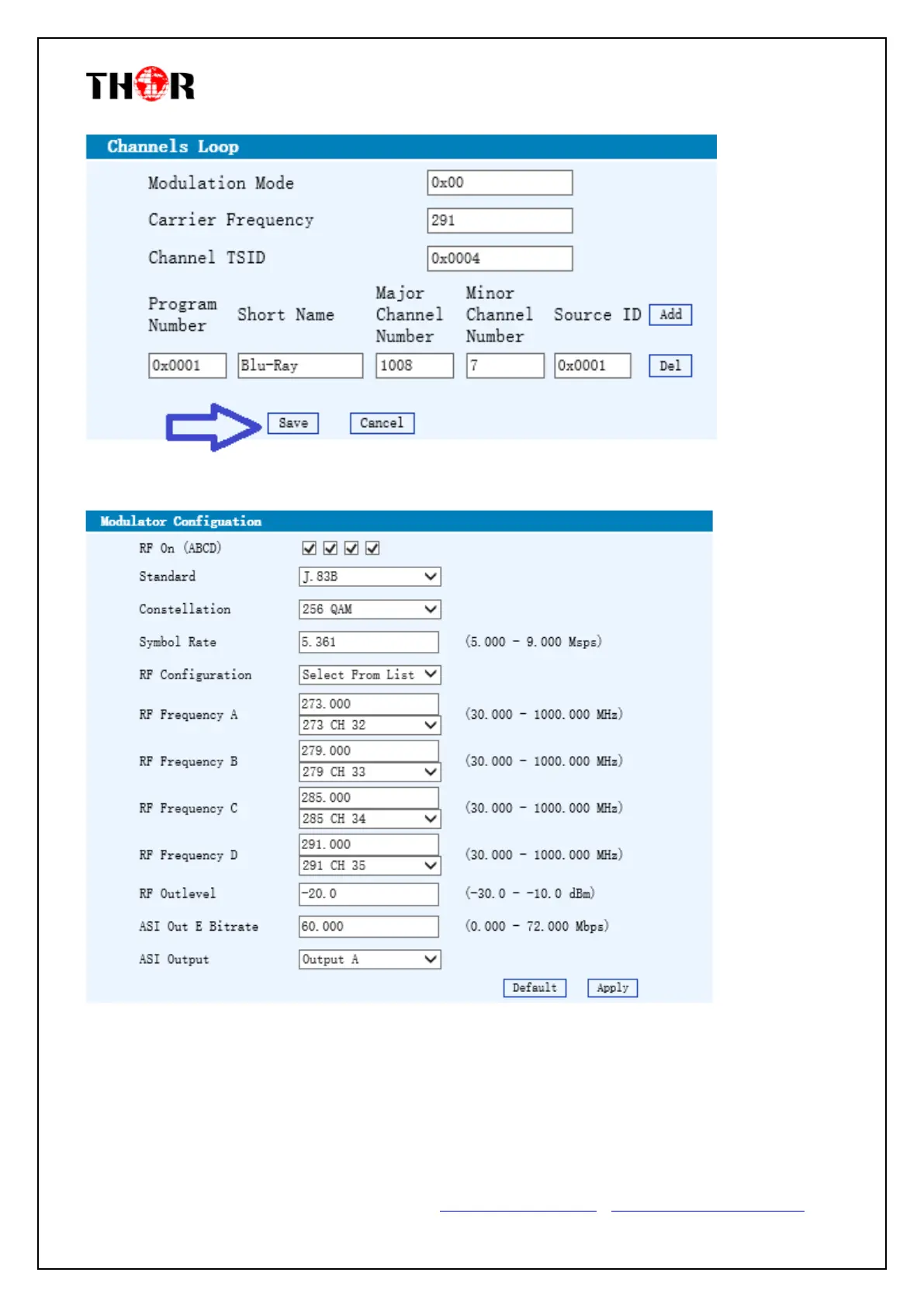Open the RF Configuration dropdown list
Image resolution: width=924 pixels, height=1307 pixels.
coord(369,674)
